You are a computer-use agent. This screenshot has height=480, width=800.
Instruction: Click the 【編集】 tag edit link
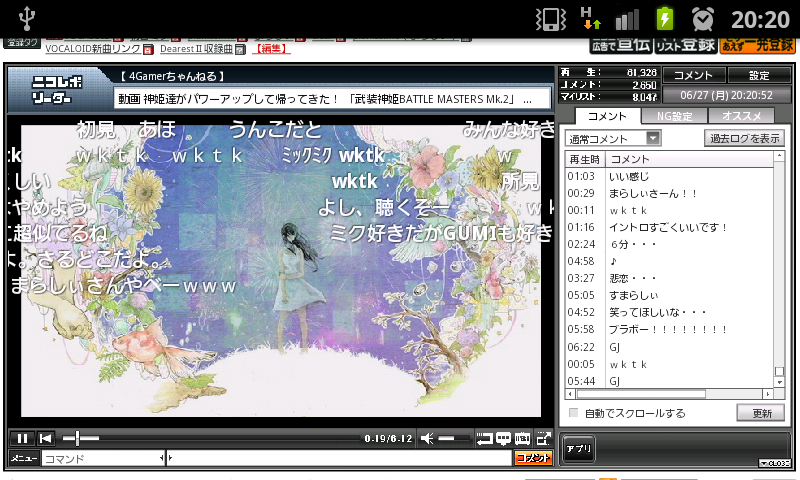point(271,48)
